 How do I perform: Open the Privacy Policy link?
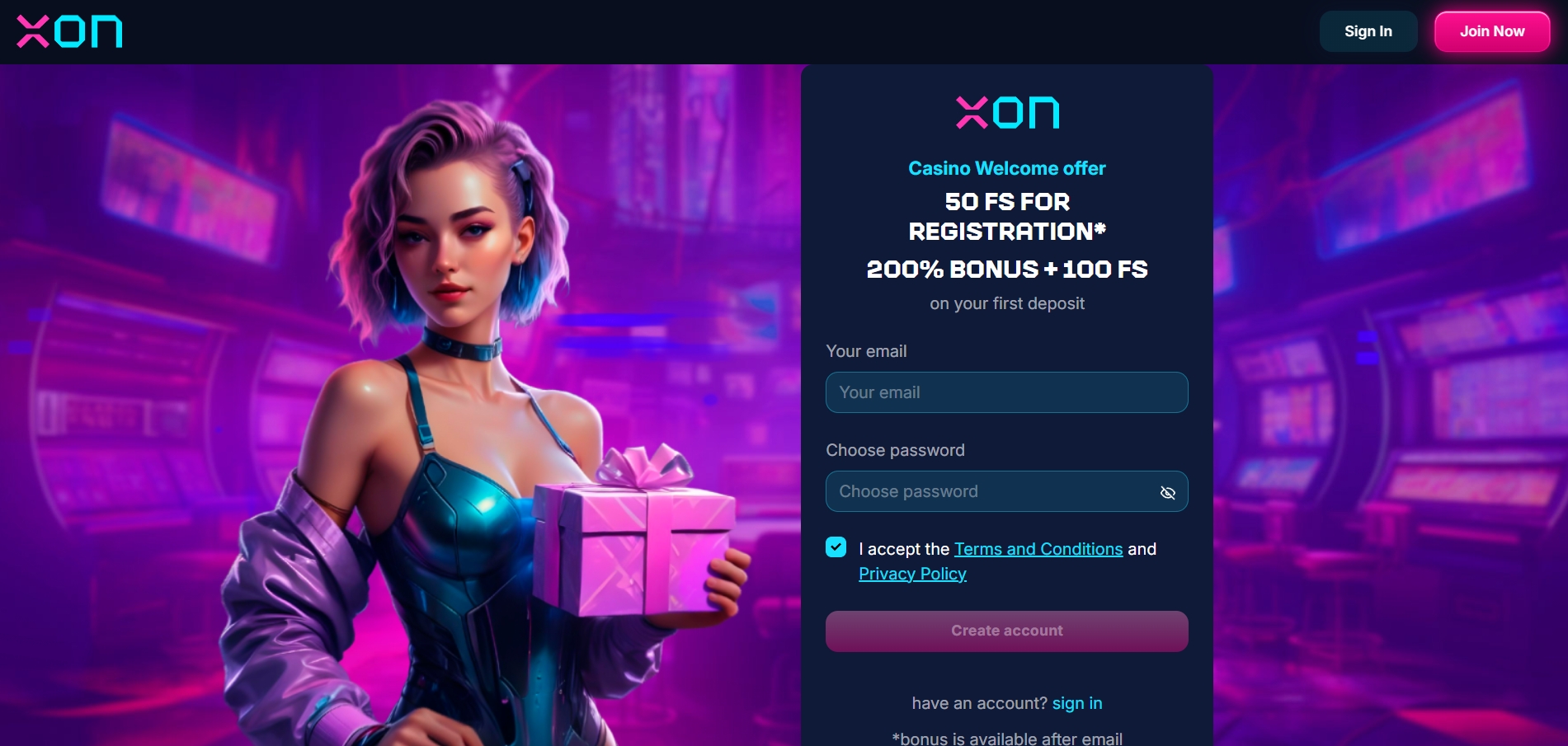912,574
